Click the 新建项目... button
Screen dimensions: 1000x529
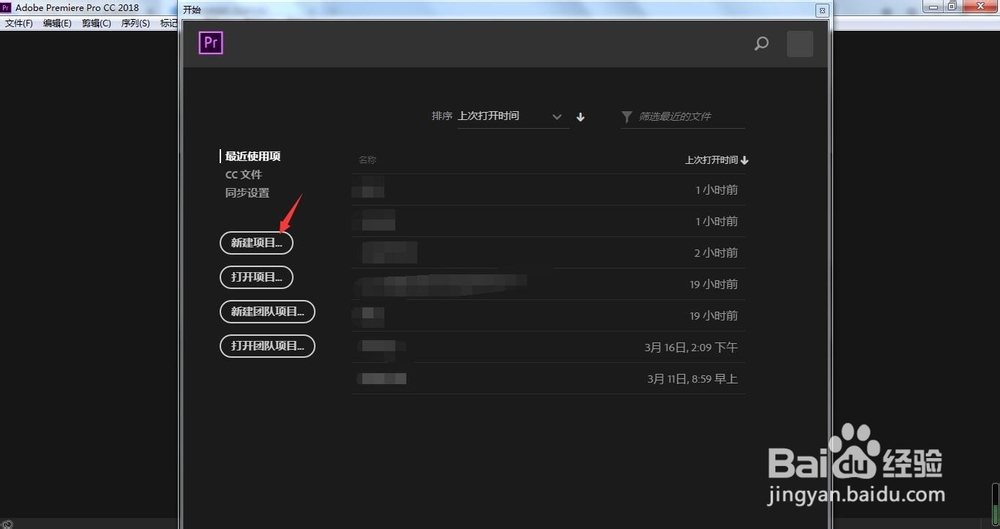[256, 242]
